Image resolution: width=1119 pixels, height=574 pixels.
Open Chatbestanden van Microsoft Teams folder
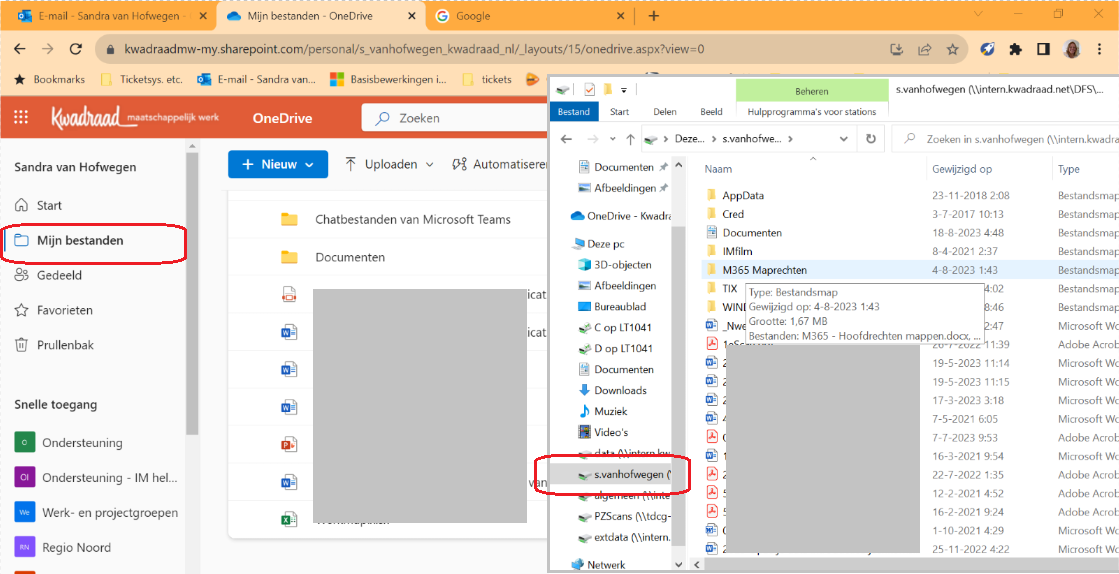(412, 219)
